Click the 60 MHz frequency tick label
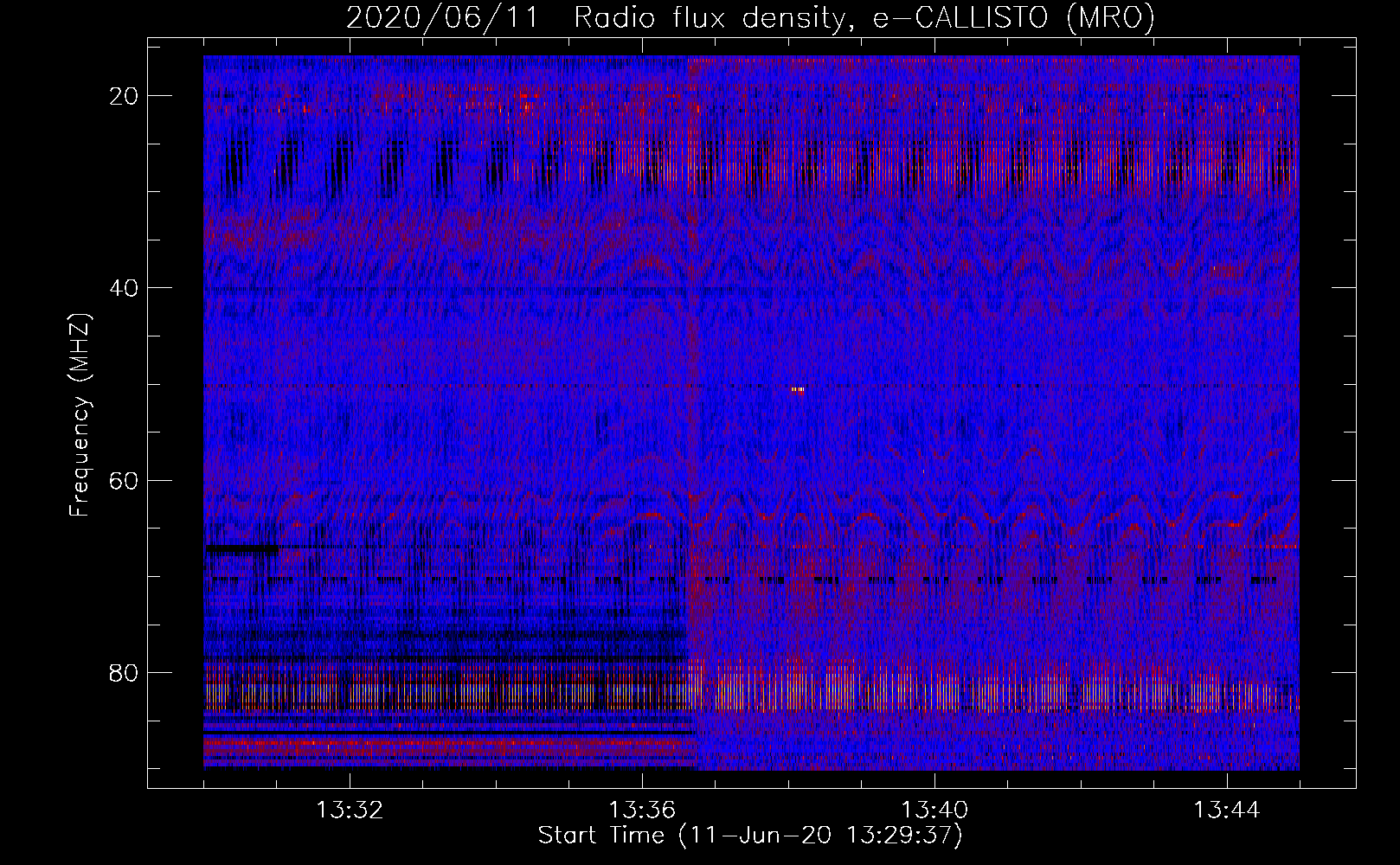Viewport: 1400px width, 865px height. [124, 480]
